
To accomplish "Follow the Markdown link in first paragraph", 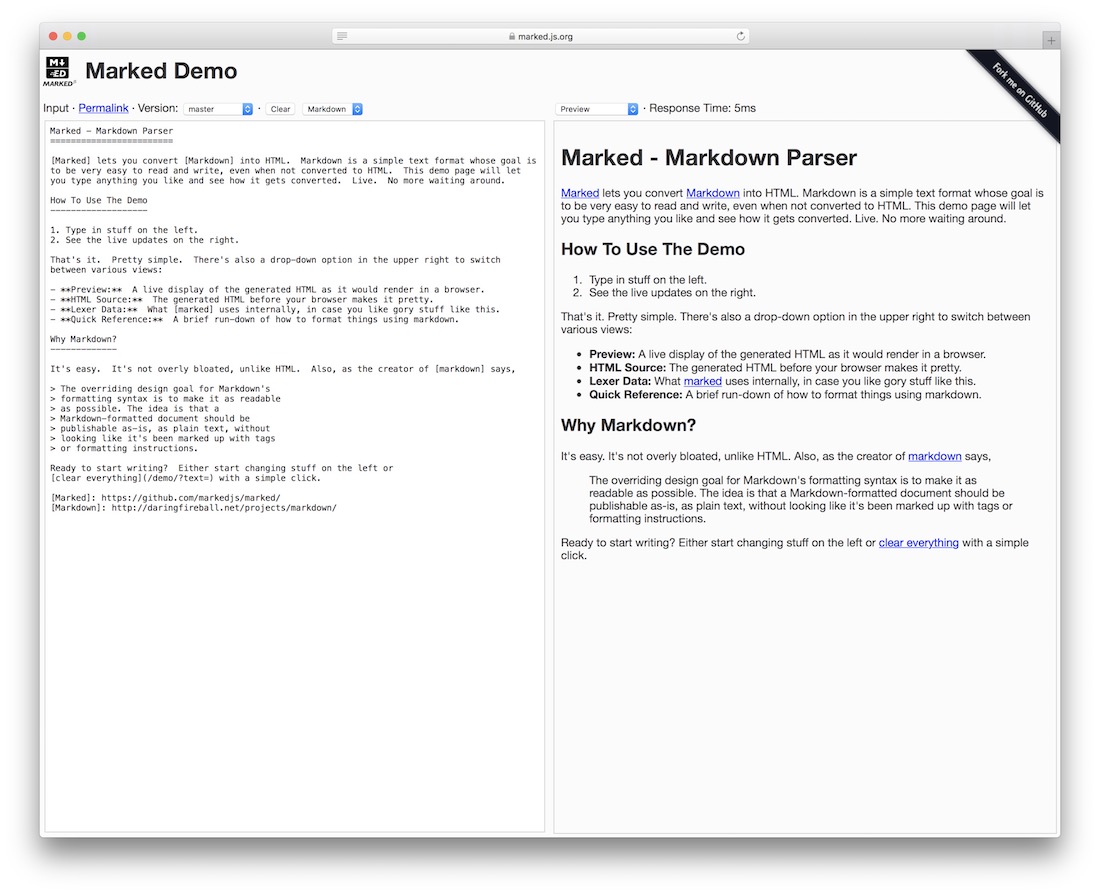I will (x=713, y=193).
